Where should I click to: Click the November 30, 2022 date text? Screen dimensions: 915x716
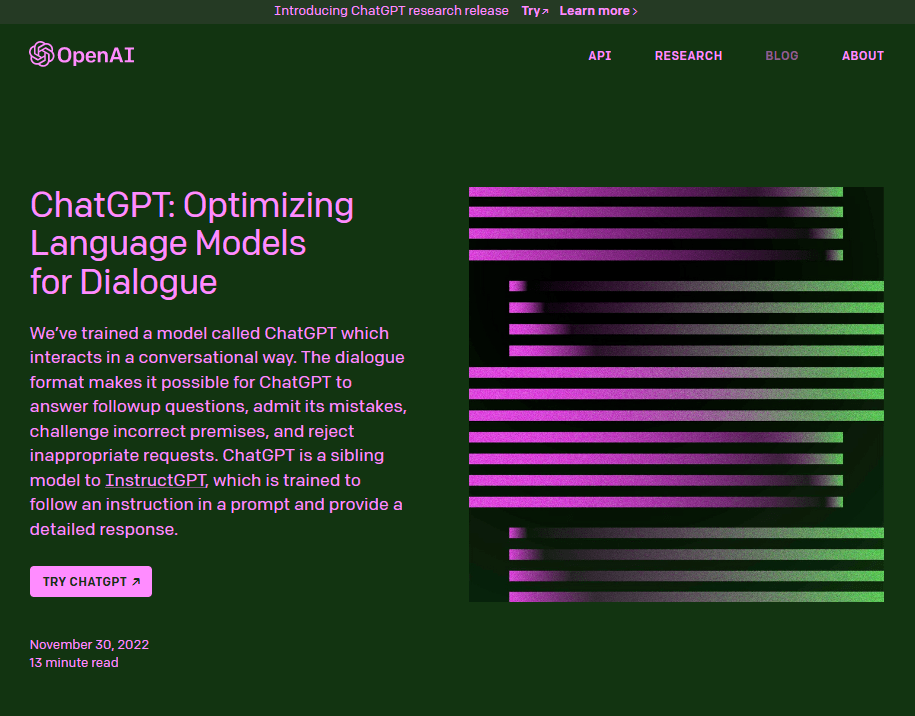coord(89,644)
